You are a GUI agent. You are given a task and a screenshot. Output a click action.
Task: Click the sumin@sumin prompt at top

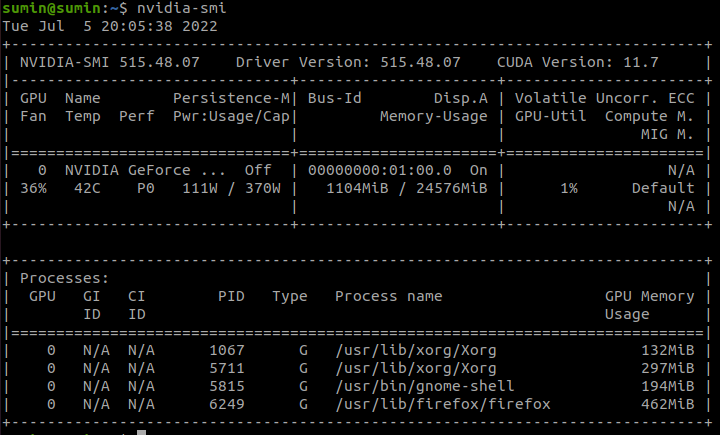pyautogui.click(x=51, y=8)
